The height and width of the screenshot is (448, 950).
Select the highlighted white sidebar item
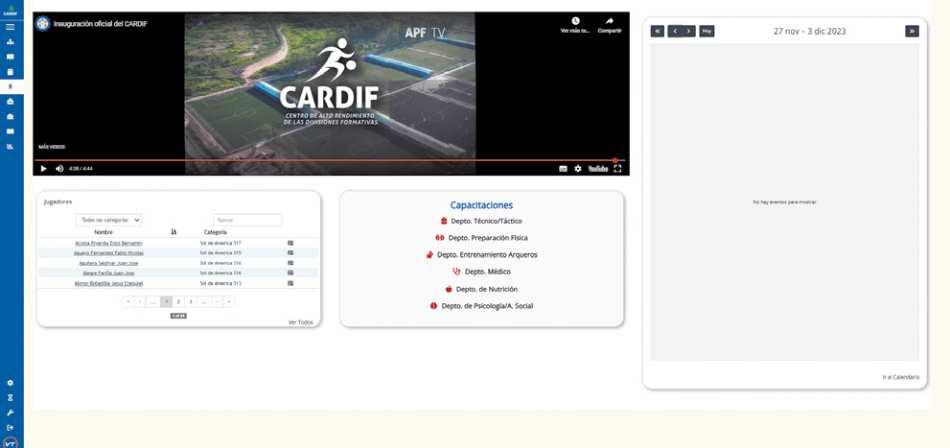click(12, 87)
